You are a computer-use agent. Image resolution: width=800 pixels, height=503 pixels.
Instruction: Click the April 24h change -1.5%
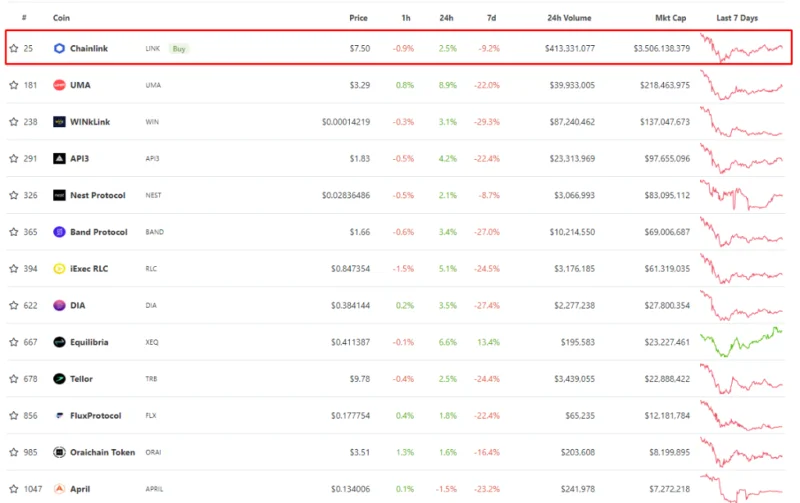pyautogui.click(x=446, y=489)
